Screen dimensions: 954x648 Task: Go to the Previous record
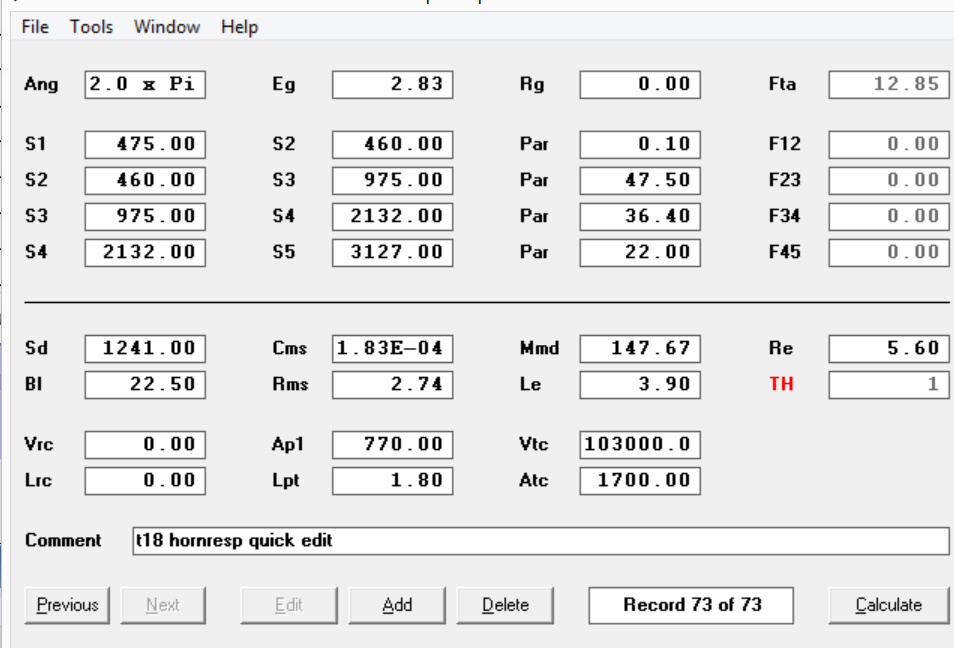pos(67,605)
